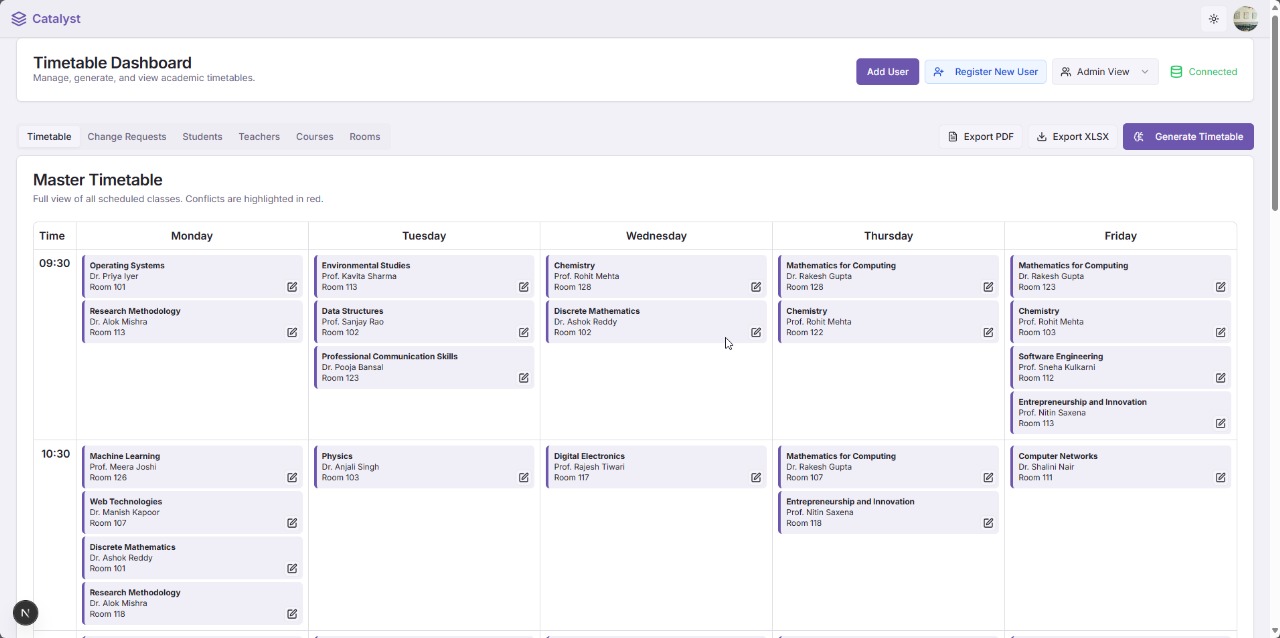Expand the Admin View dropdown
Viewport: 1280px width, 638px height.
pyautogui.click(x=1105, y=72)
